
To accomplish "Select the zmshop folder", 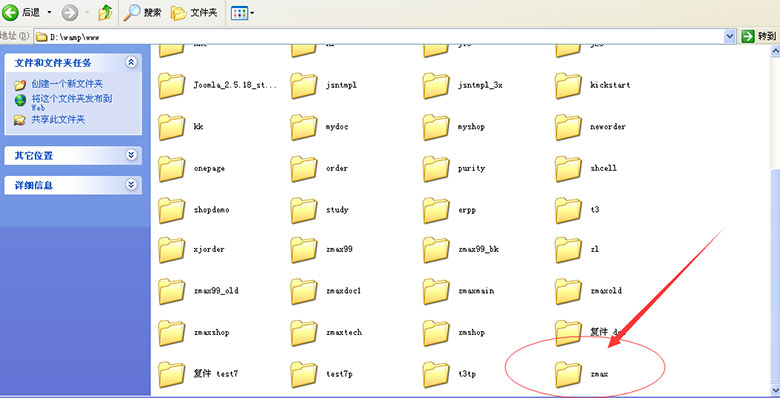I will [x=453, y=333].
